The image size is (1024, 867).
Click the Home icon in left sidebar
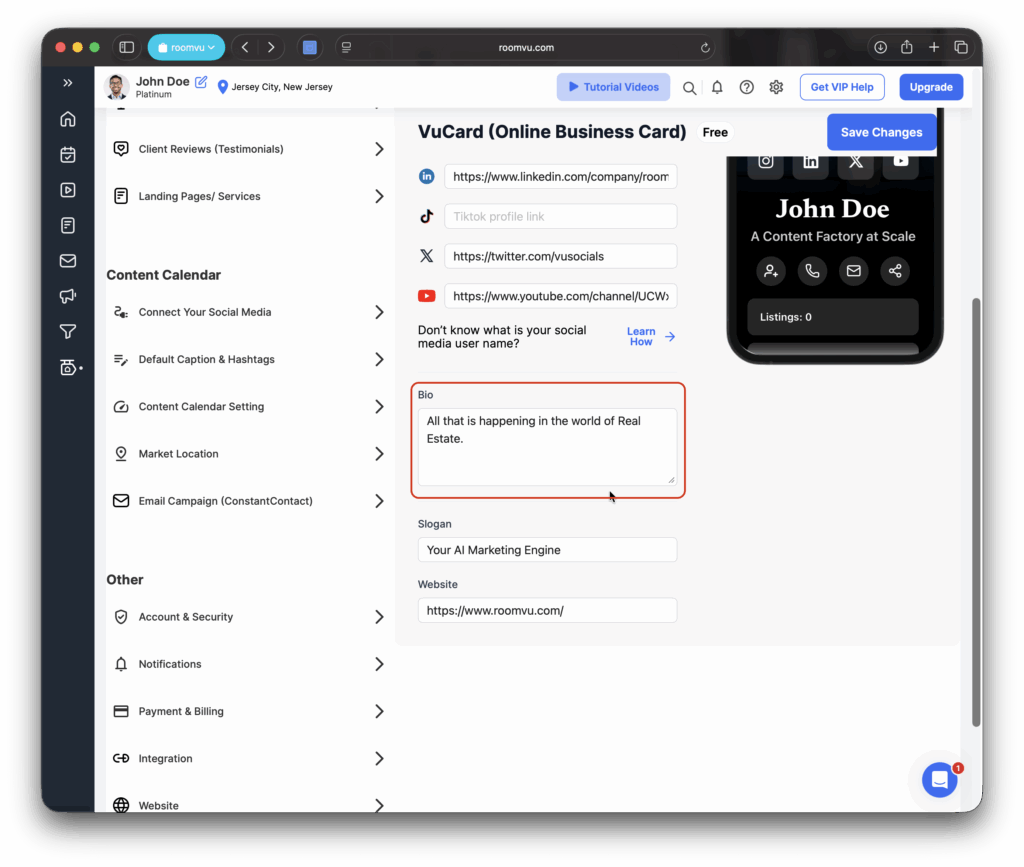(68, 119)
